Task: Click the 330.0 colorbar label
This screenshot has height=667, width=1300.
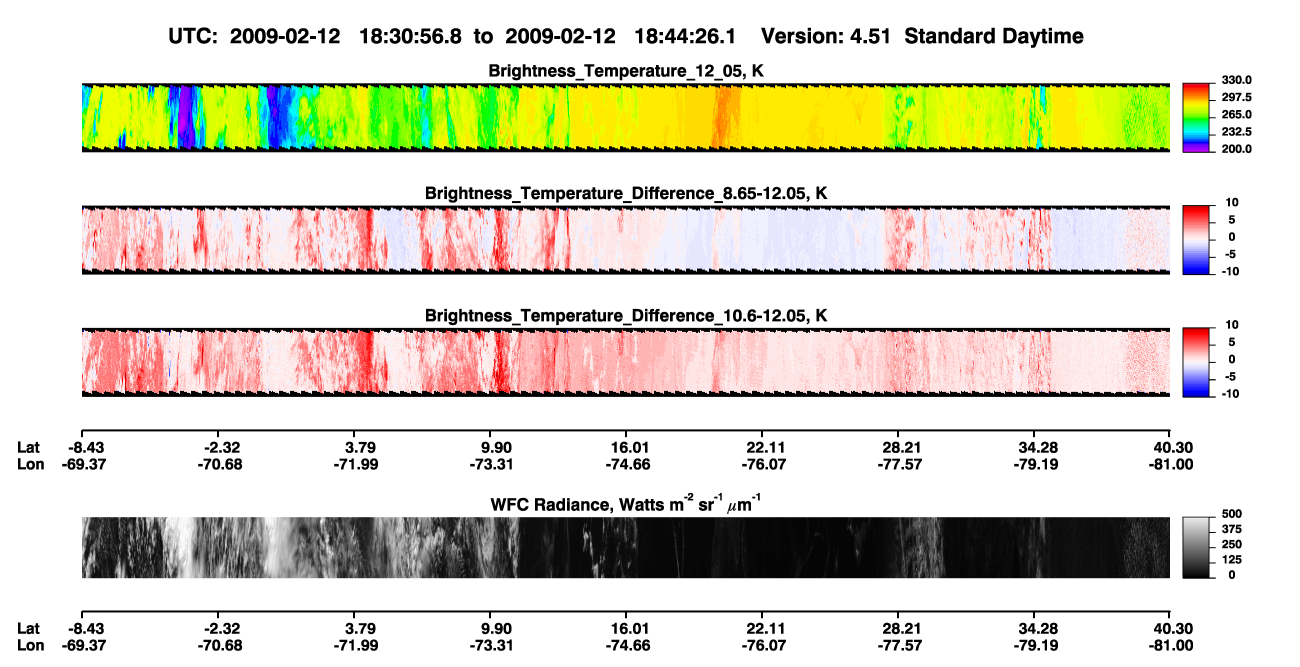Action: 1236,80
